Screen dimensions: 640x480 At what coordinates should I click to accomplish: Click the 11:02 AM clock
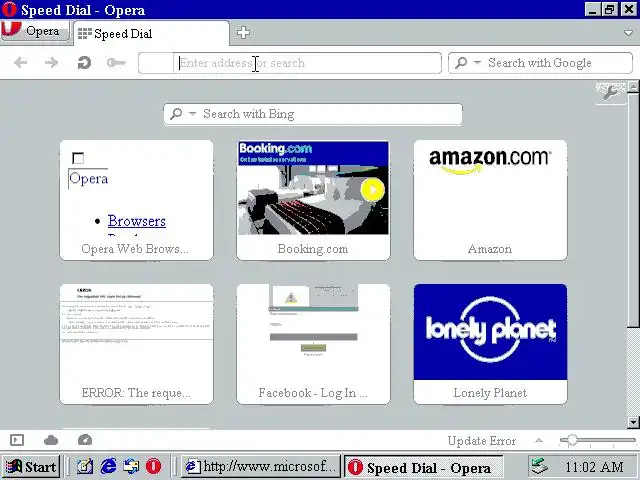594,467
